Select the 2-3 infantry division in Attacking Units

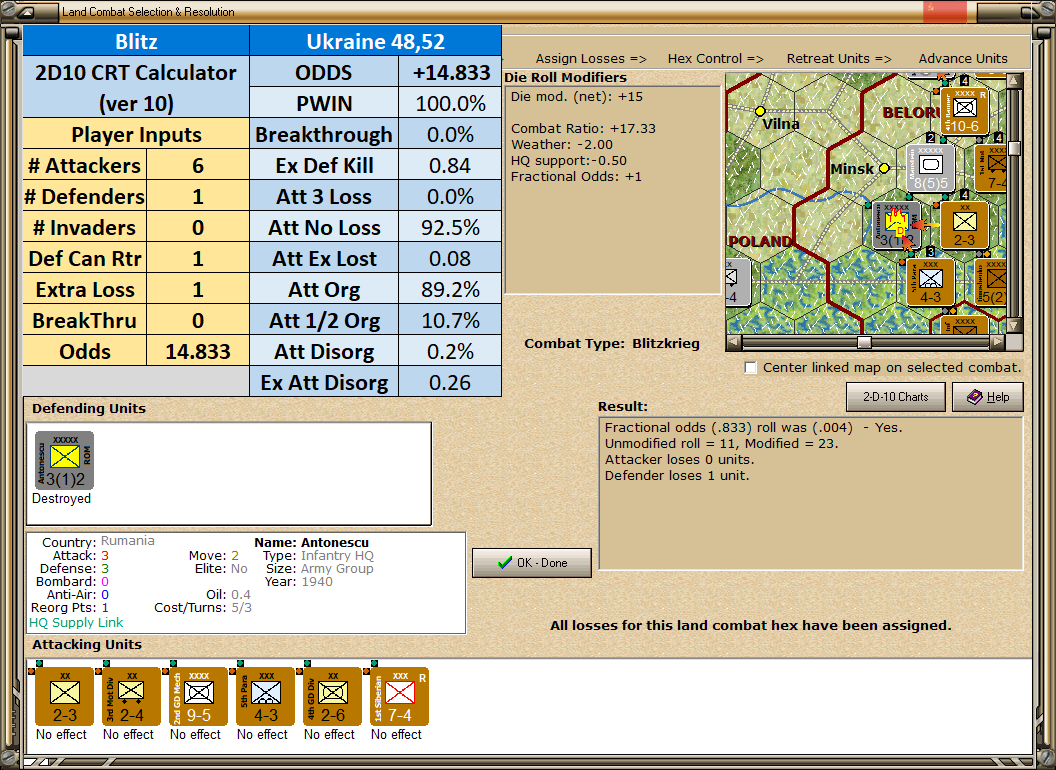pos(65,696)
